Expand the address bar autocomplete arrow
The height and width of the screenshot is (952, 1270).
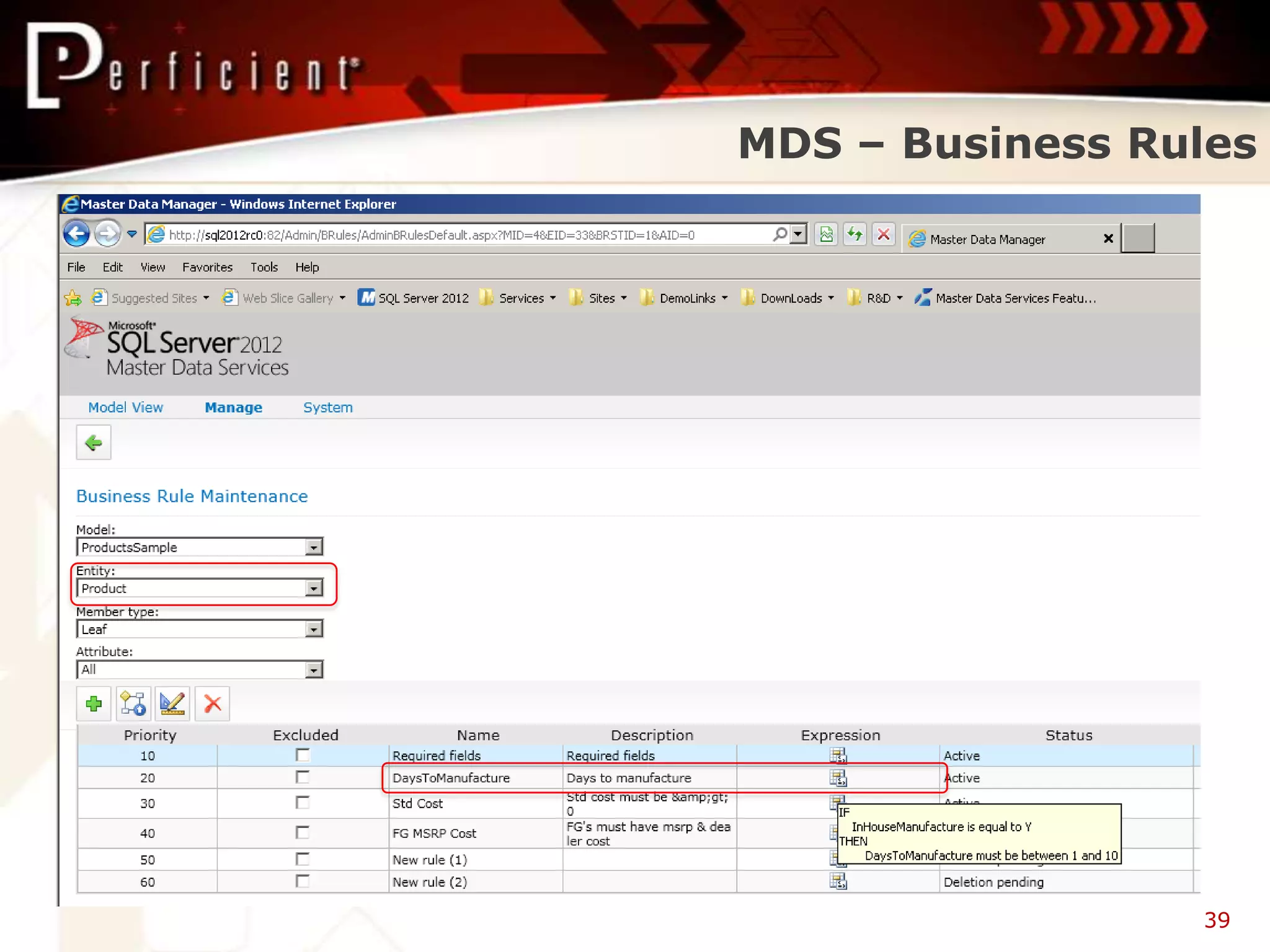[x=799, y=234]
